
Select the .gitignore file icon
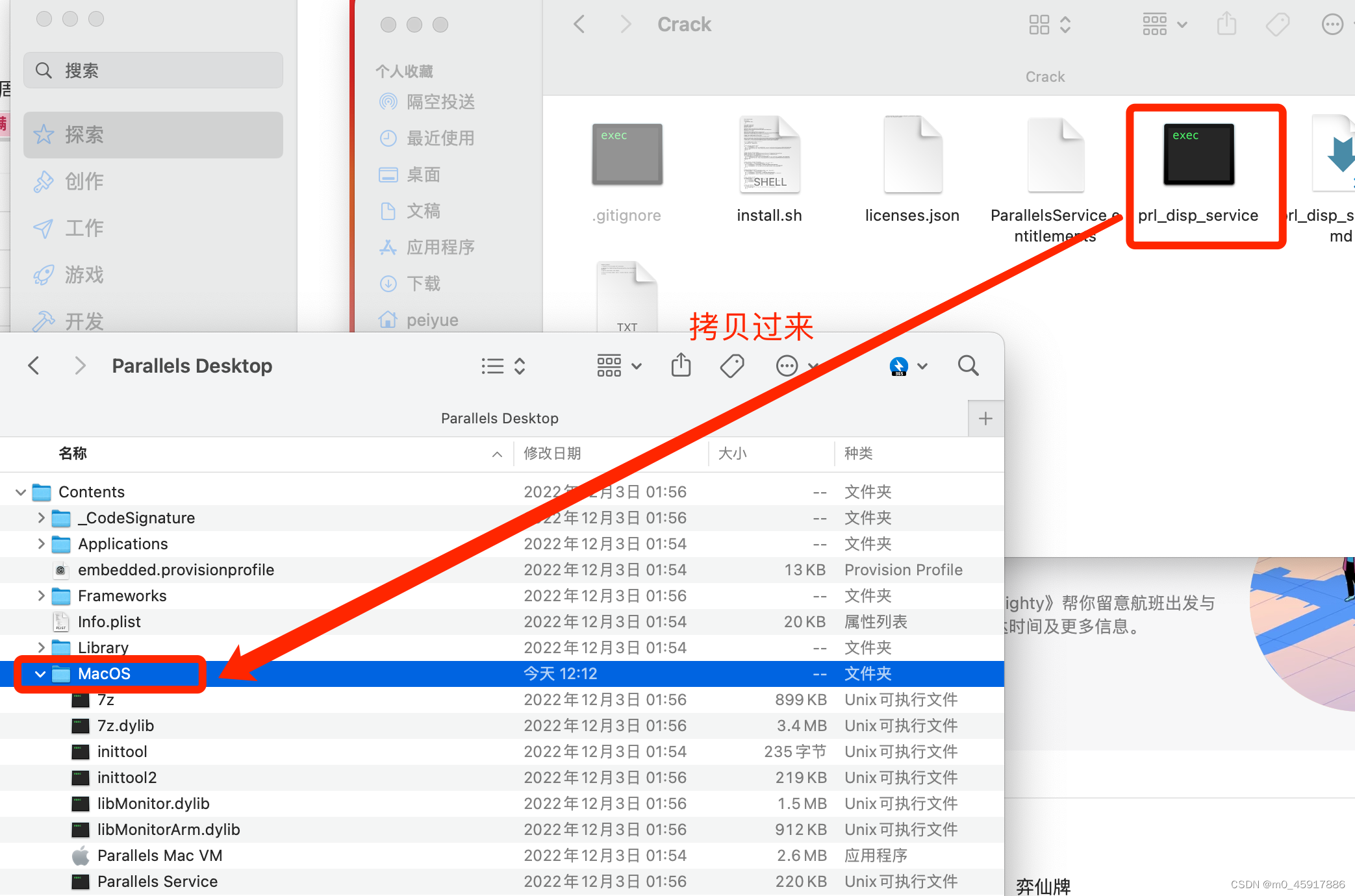tap(627, 154)
